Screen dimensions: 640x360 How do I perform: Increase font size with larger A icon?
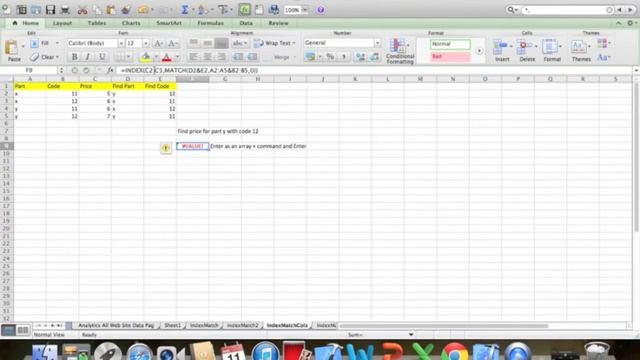click(x=158, y=43)
